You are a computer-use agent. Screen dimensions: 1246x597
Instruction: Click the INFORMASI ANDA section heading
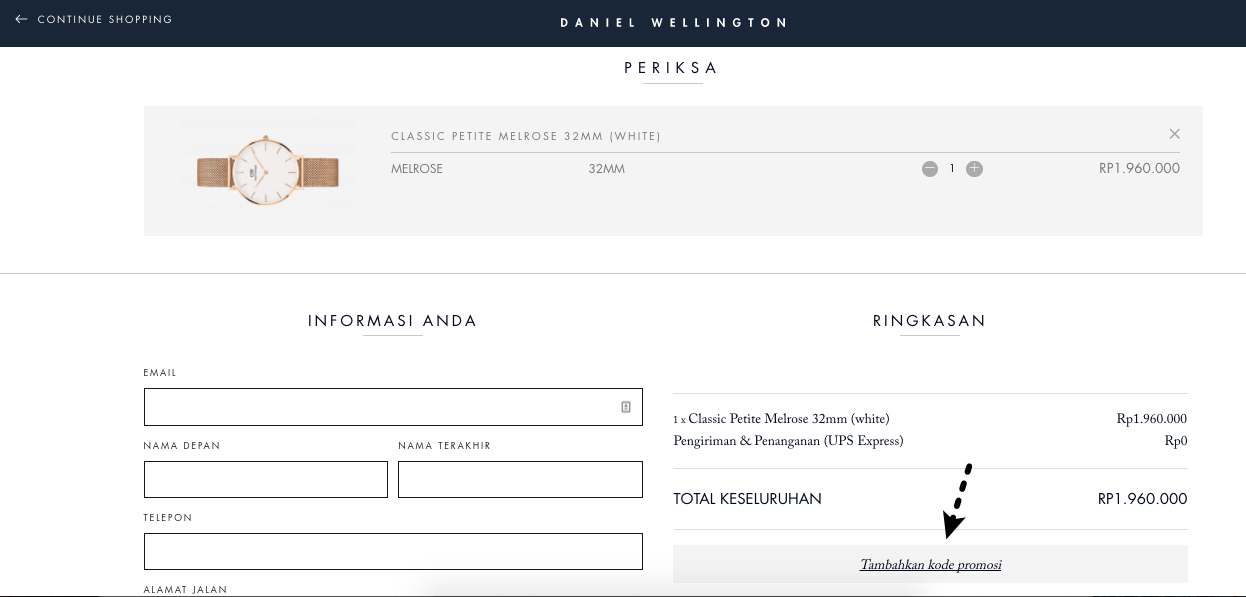point(391,321)
